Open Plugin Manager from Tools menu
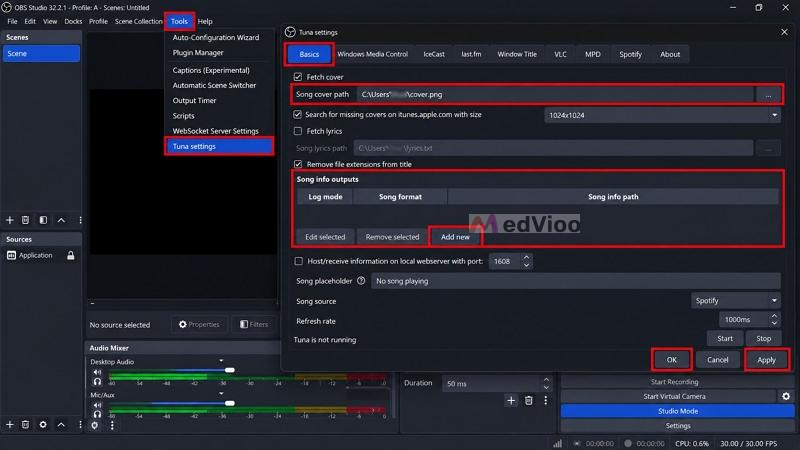Image resolution: width=800 pixels, height=450 pixels. click(198, 53)
